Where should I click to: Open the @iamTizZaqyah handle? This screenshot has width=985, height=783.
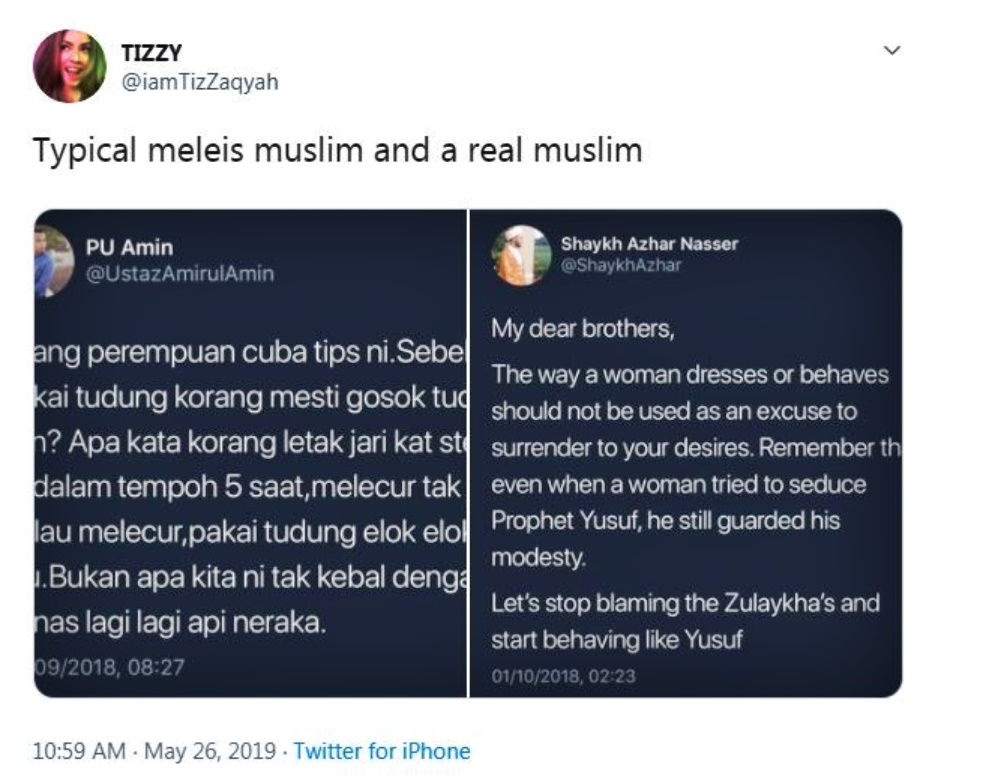point(200,82)
